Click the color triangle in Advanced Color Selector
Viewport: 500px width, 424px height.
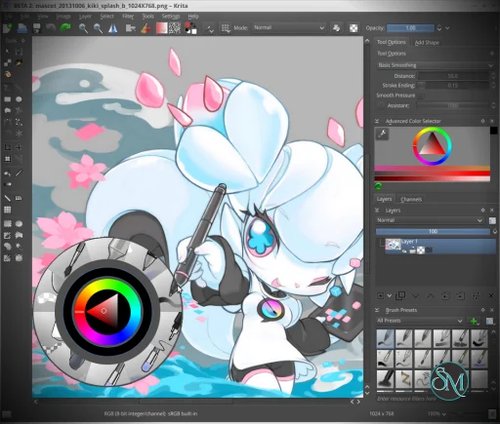pyautogui.click(x=432, y=144)
